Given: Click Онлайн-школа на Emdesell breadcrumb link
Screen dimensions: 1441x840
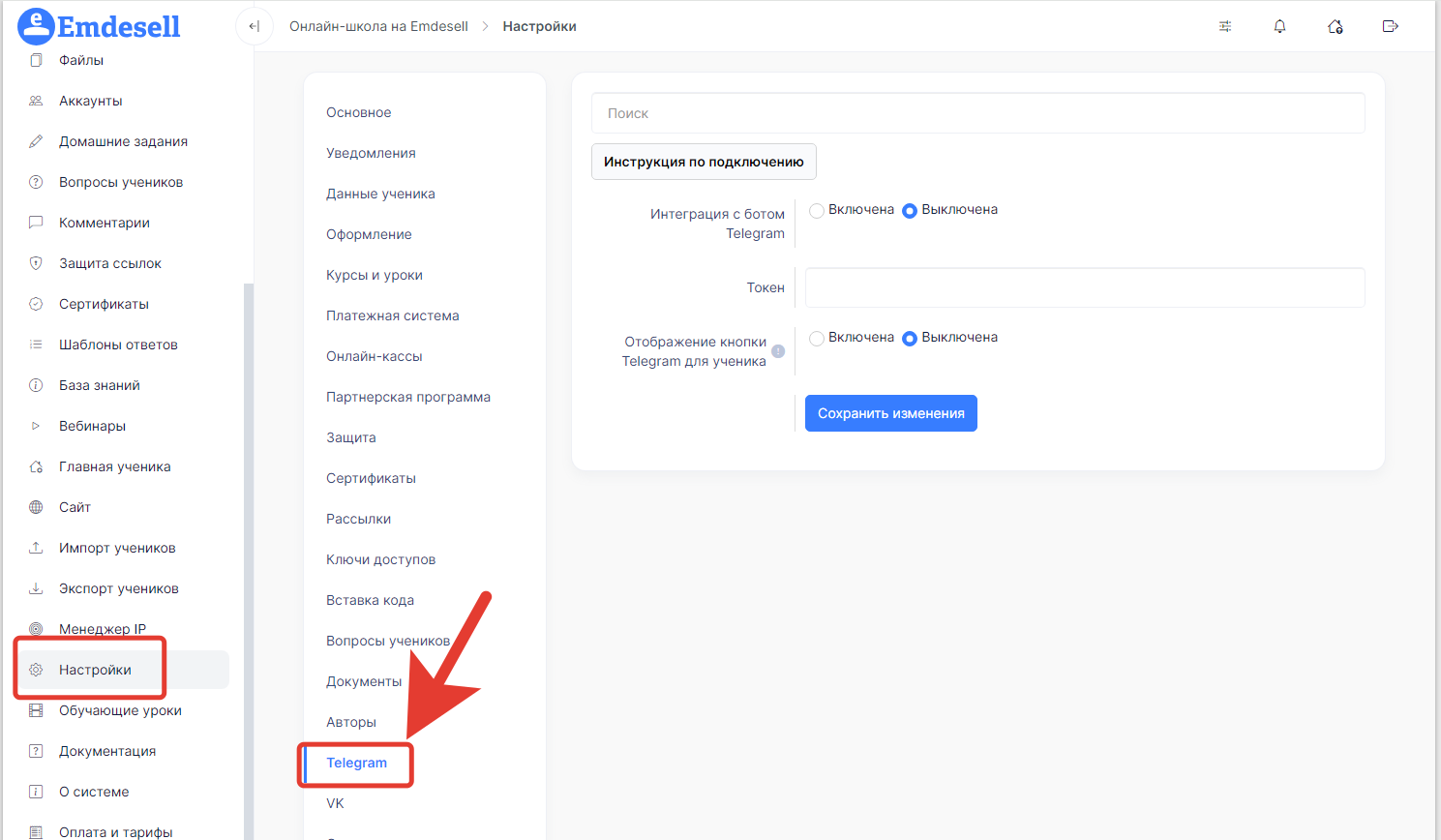Looking at the screenshot, I should (378, 26).
